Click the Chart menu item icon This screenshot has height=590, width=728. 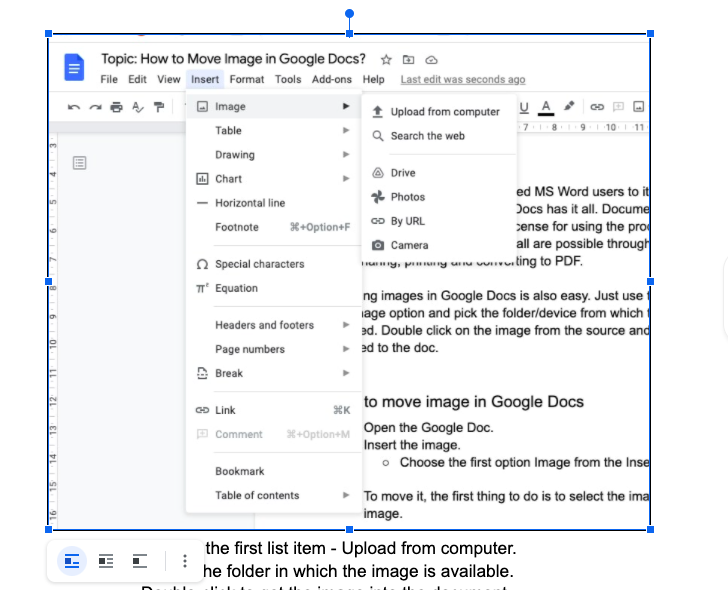point(202,179)
